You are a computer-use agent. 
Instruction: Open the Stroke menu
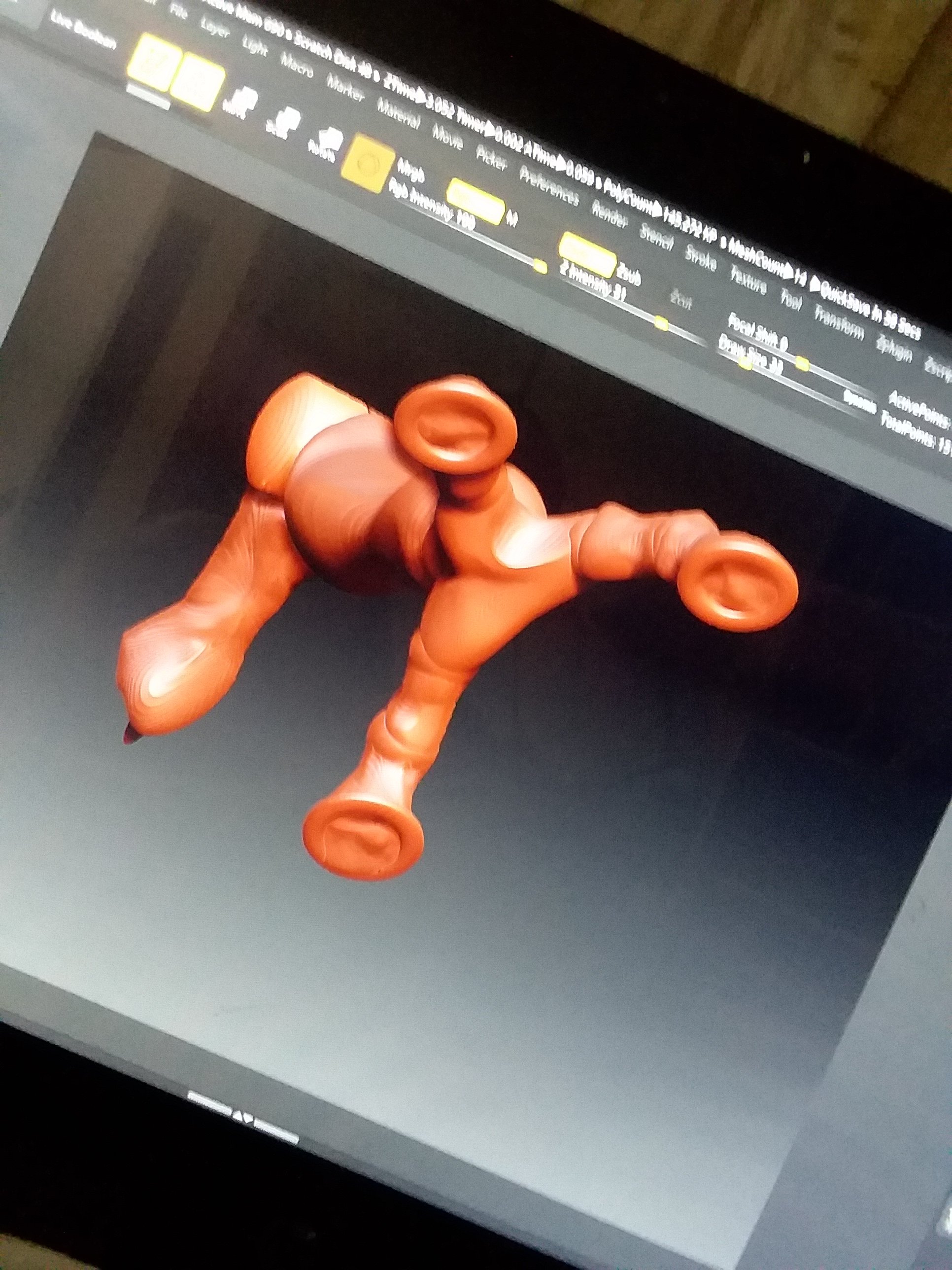pyautogui.click(x=701, y=257)
